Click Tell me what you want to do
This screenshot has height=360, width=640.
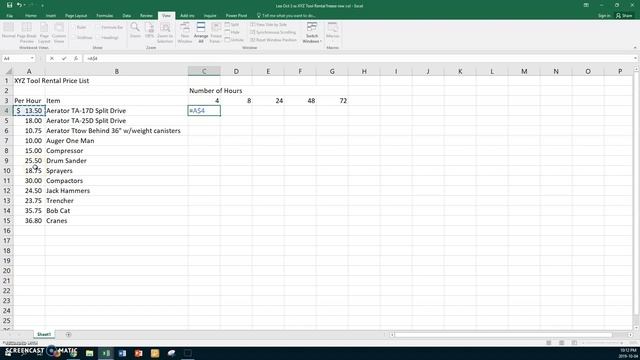286,16
